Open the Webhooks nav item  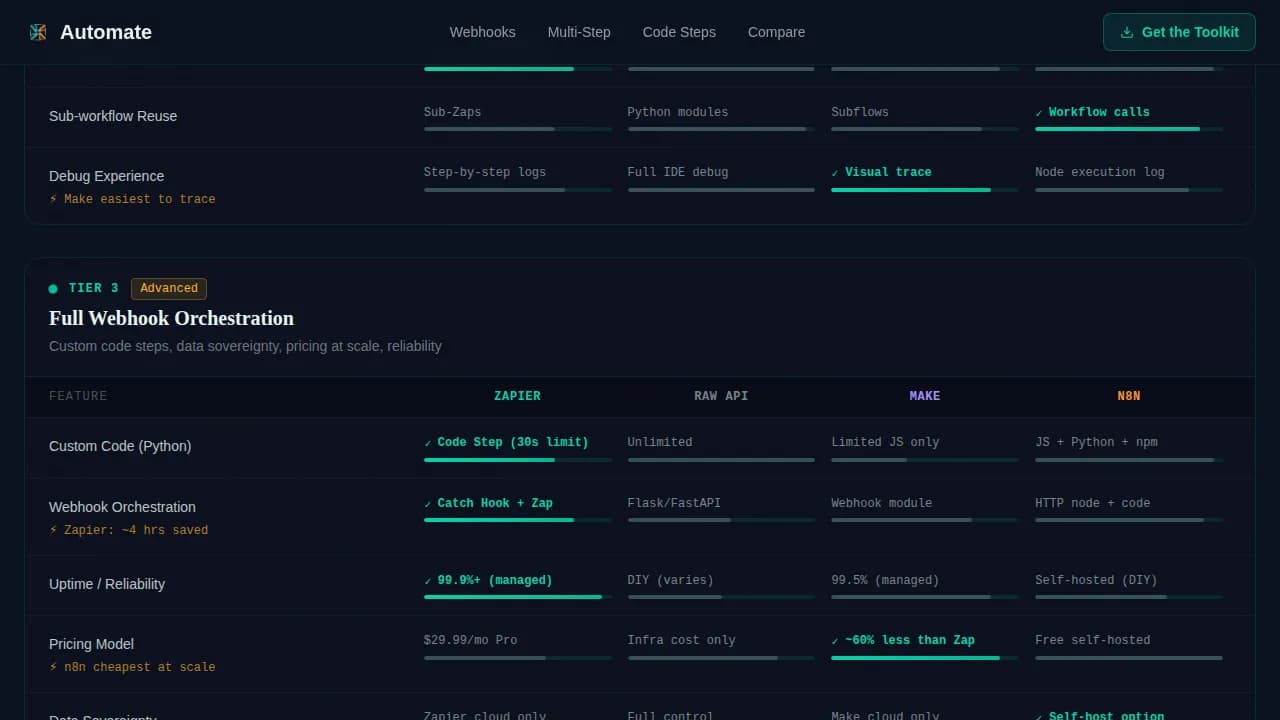pos(483,32)
